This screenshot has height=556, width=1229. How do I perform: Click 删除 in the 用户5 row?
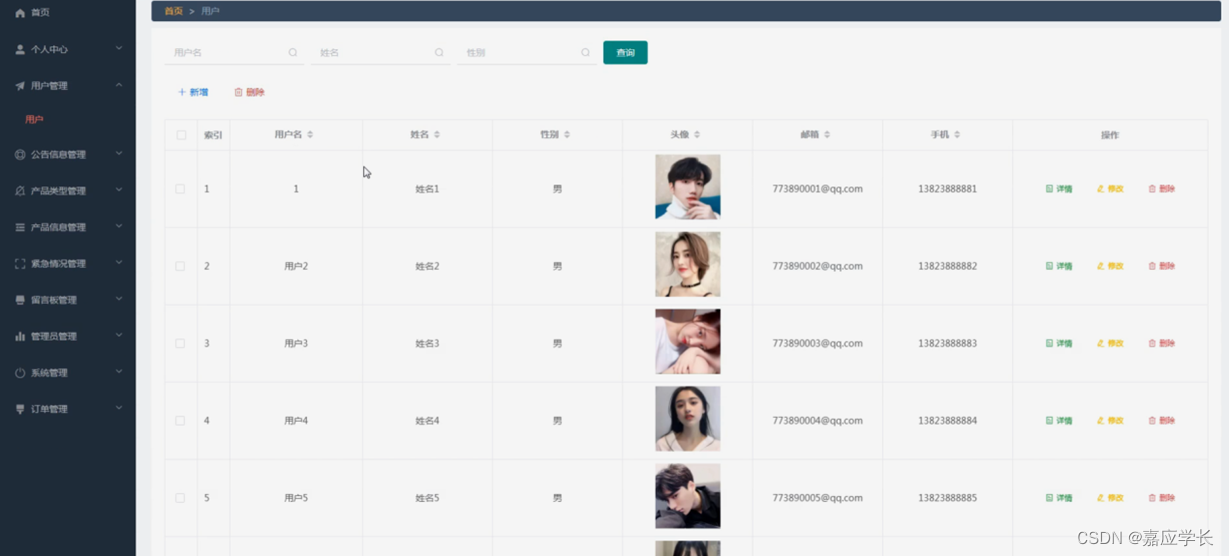coord(1162,498)
